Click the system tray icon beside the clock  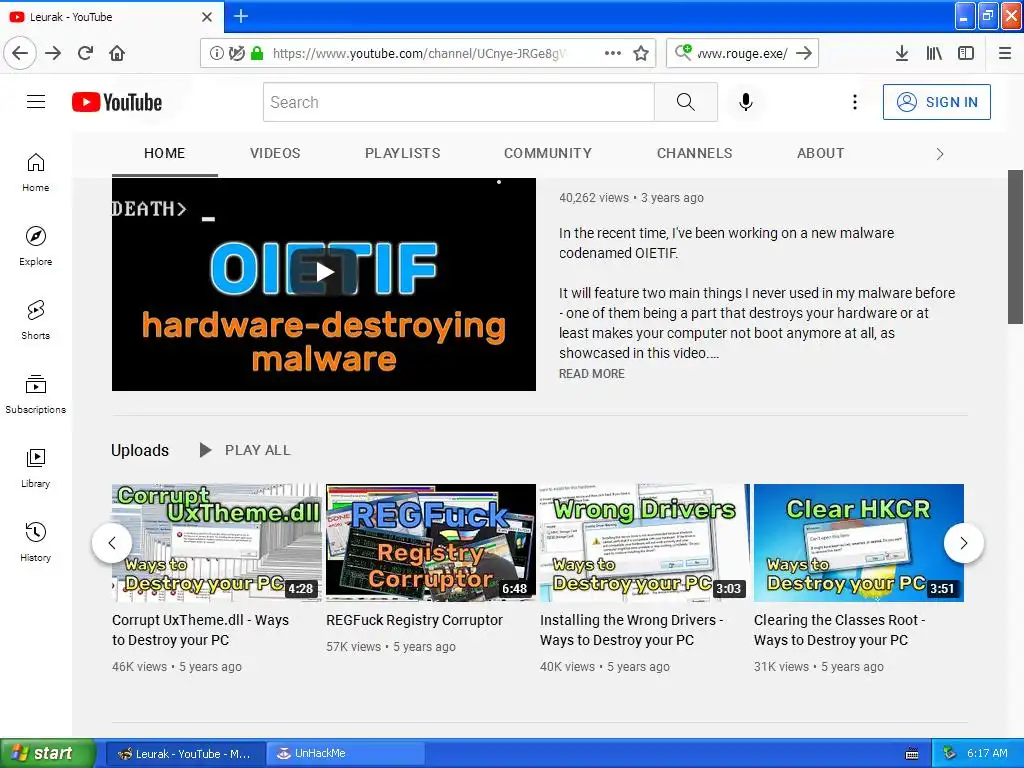949,753
